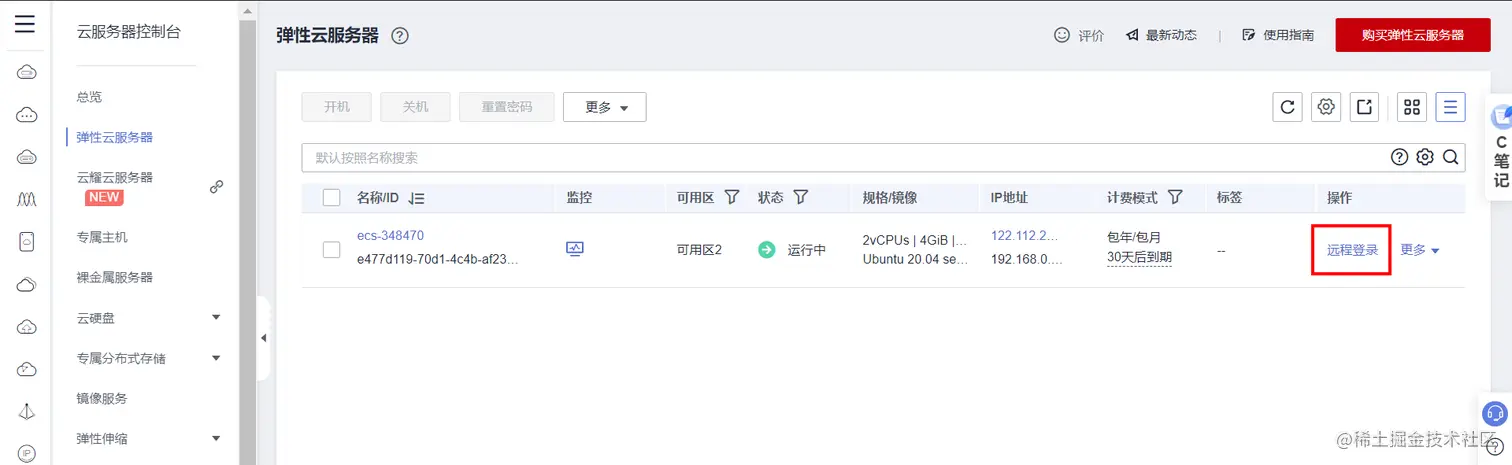Open monitoring chart for ecs-348470
The height and width of the screenshot is (465, 1512).
[575, 249]
